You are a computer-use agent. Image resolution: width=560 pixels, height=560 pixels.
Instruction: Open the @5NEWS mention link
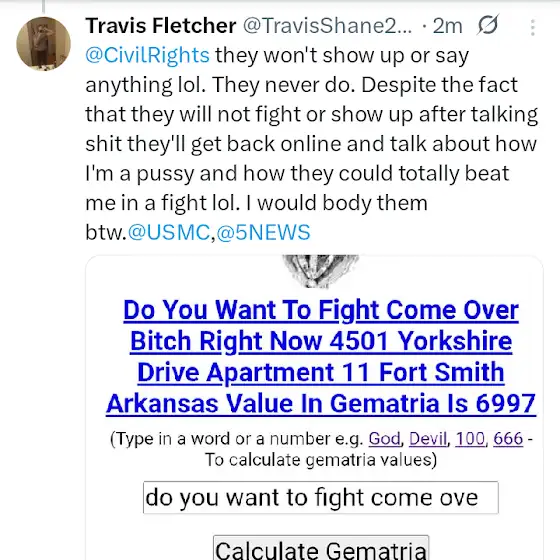[263, 232]
